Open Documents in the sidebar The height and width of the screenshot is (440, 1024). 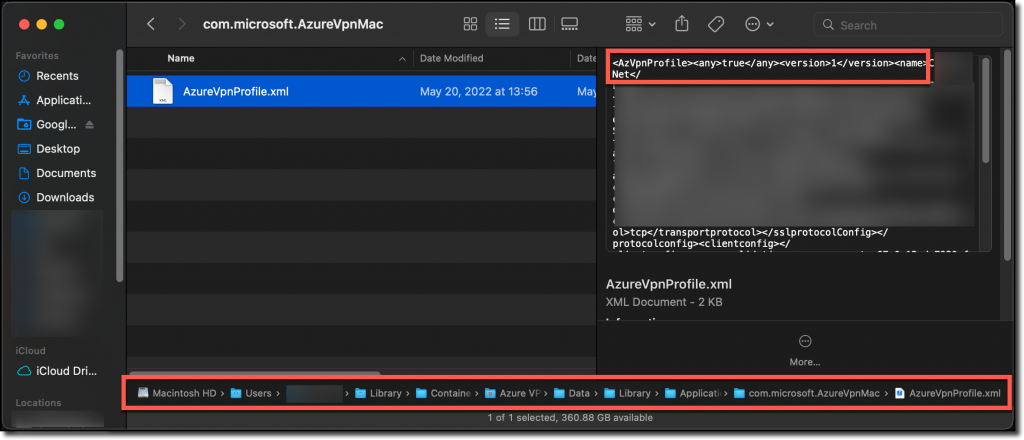click(x=57, y=173)
